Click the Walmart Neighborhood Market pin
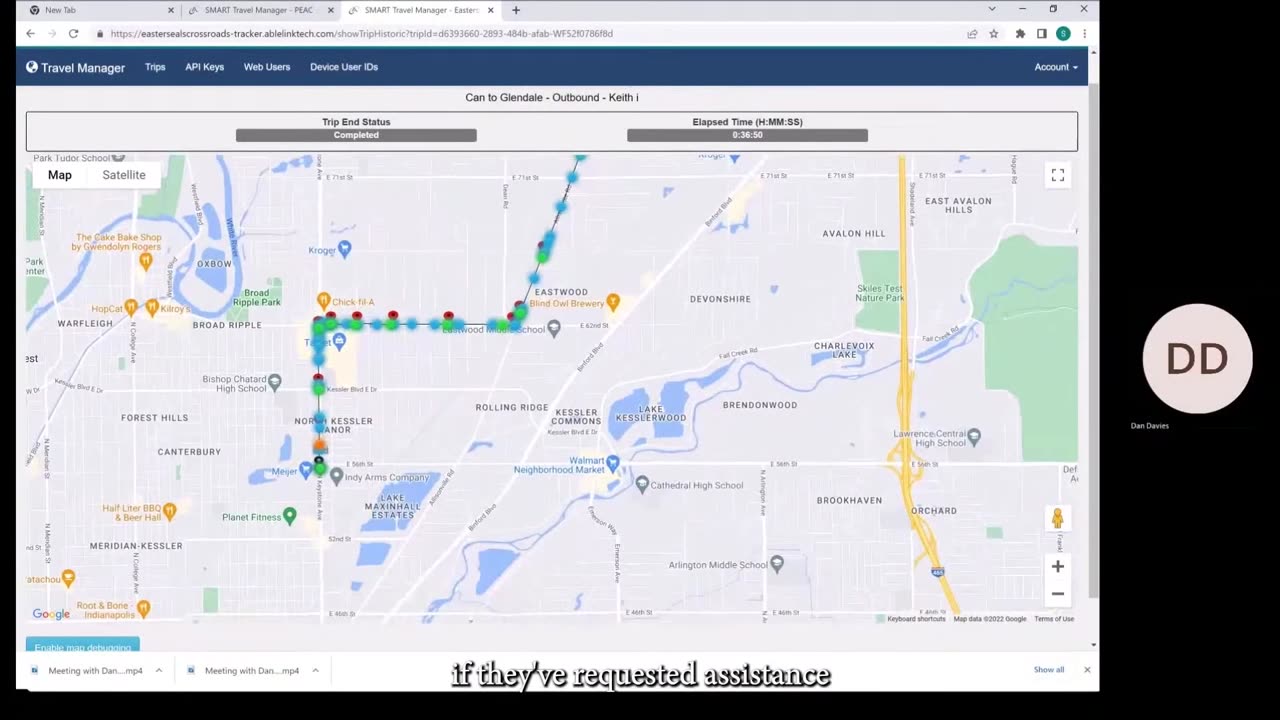Screen dimensions: 1280x720 click(x=613, y=463)
